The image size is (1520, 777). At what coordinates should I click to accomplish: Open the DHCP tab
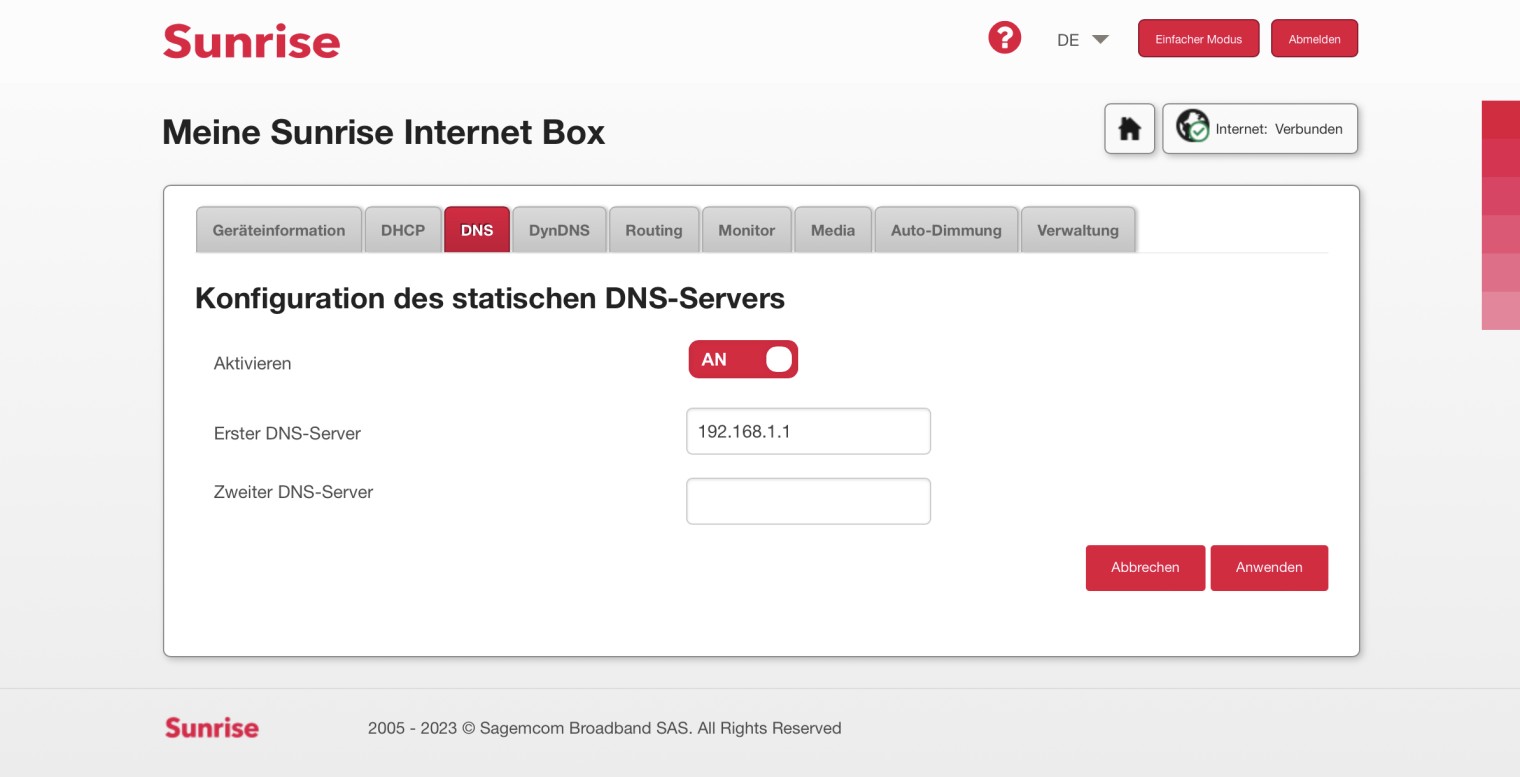(402, 230)
